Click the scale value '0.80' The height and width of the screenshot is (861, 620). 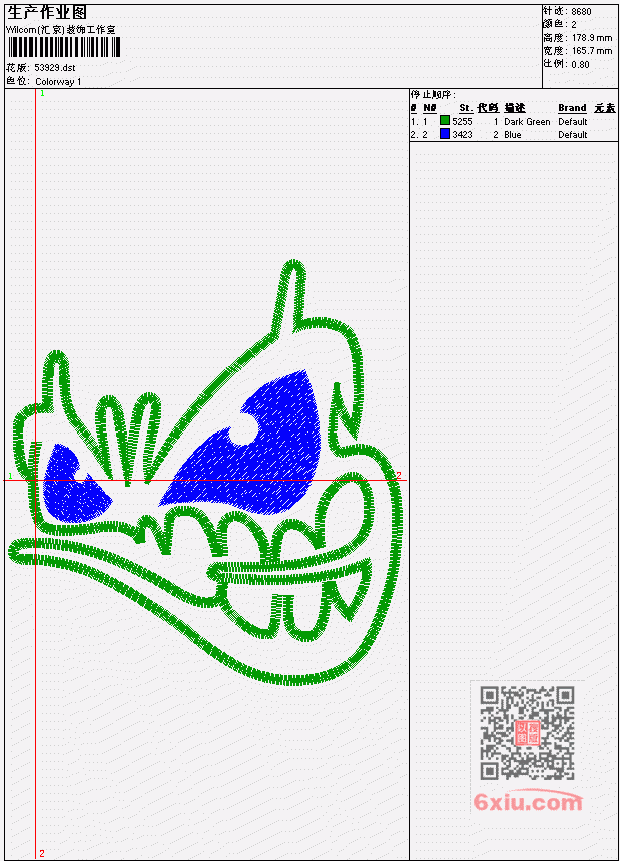pos(580,64)
